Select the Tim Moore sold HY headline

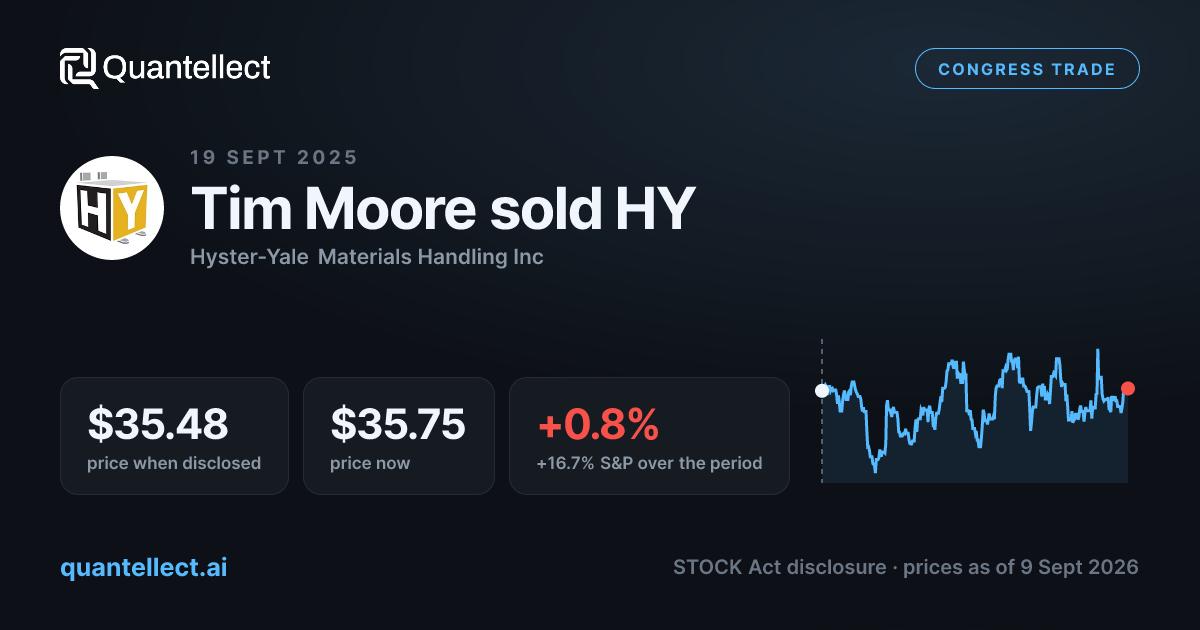point(442,208)
